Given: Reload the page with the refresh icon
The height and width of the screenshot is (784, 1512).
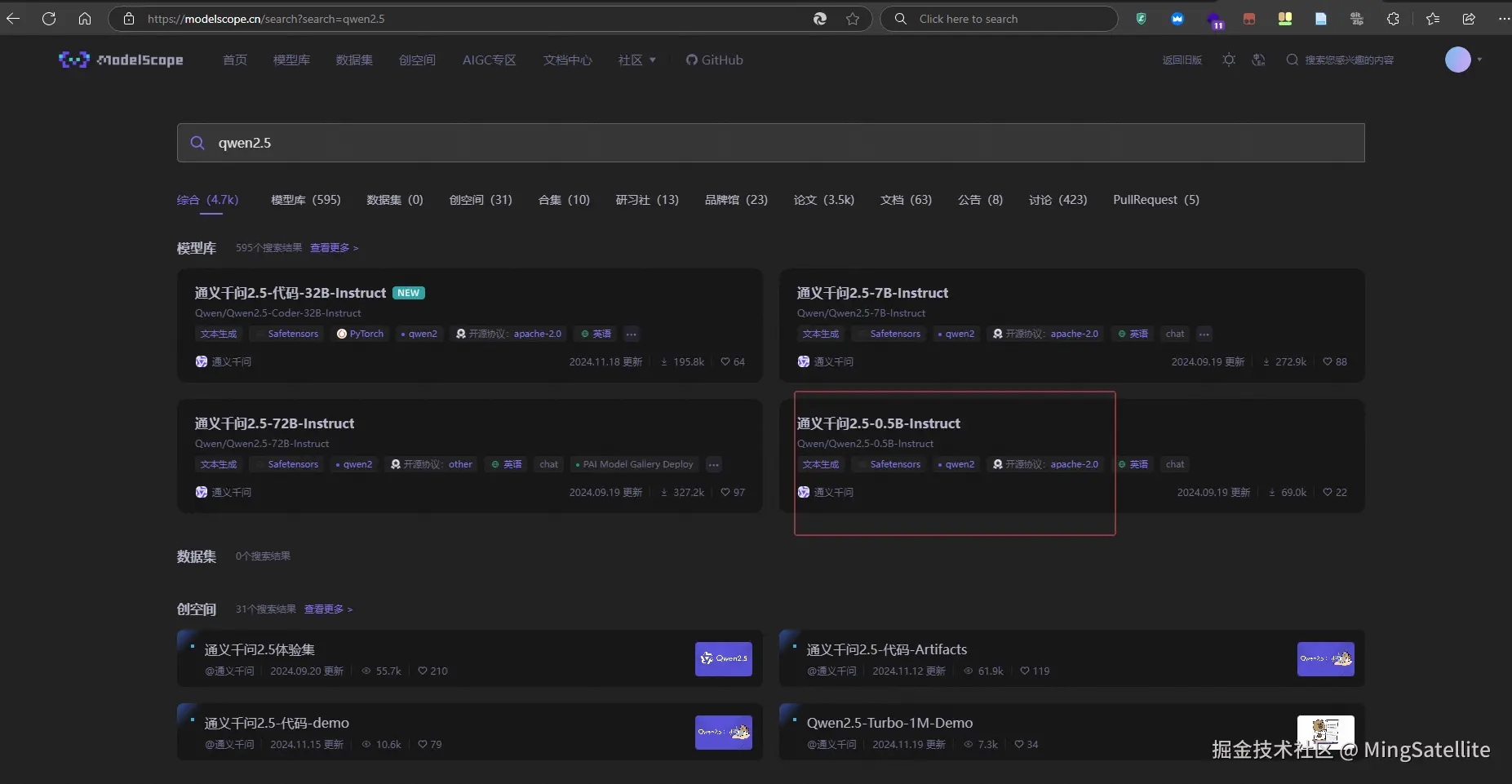Looking at the screenshot, I should tap(49, 19).
